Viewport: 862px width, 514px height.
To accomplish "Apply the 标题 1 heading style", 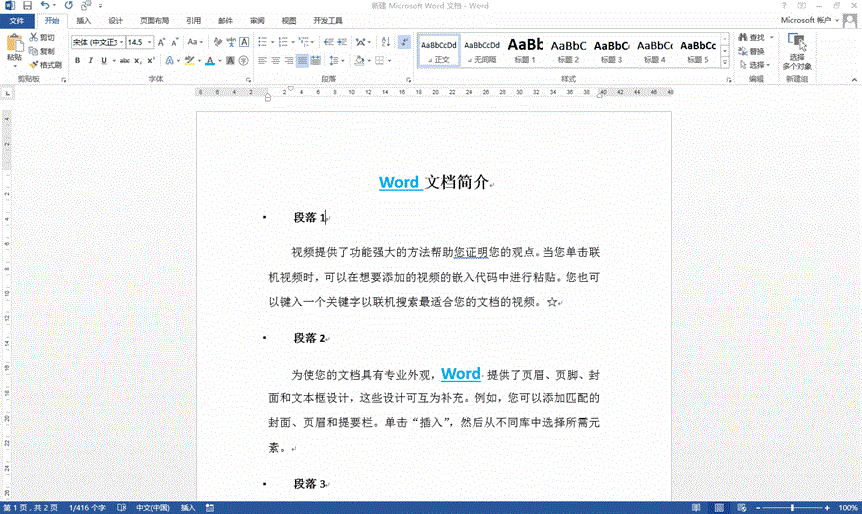I will coord(525,50).
